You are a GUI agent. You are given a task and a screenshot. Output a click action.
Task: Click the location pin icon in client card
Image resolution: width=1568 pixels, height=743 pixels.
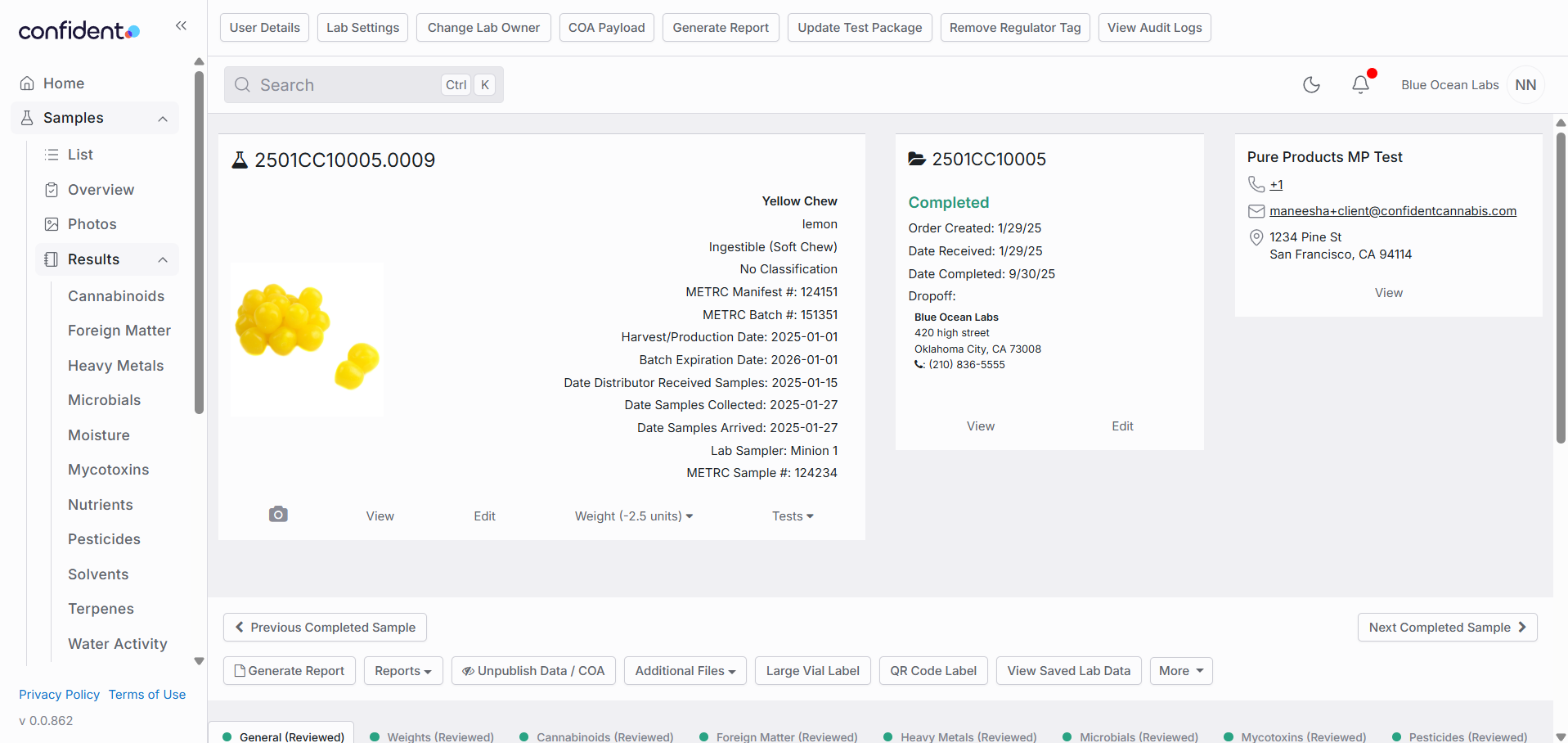1256,237
